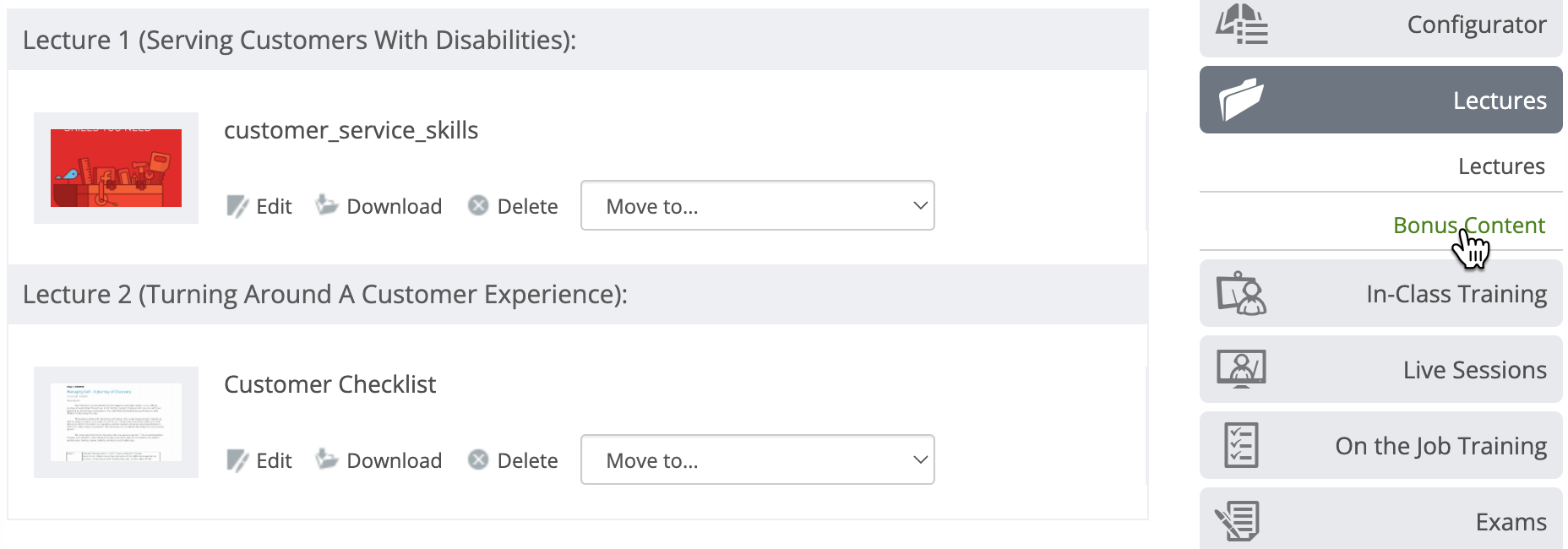Open Move to dropdown for customer_service_skills
The image size is (1568, 549).
pos(757,205)
